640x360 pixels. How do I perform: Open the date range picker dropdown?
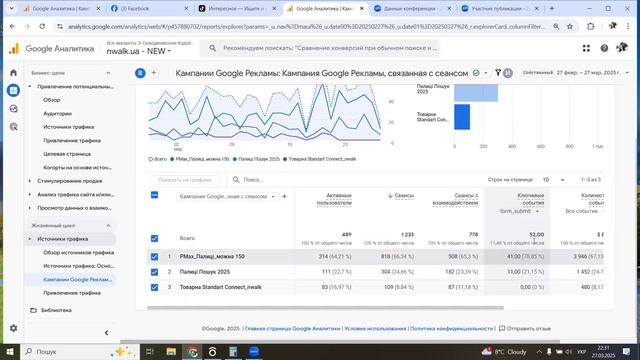click(x=576, y=73)
